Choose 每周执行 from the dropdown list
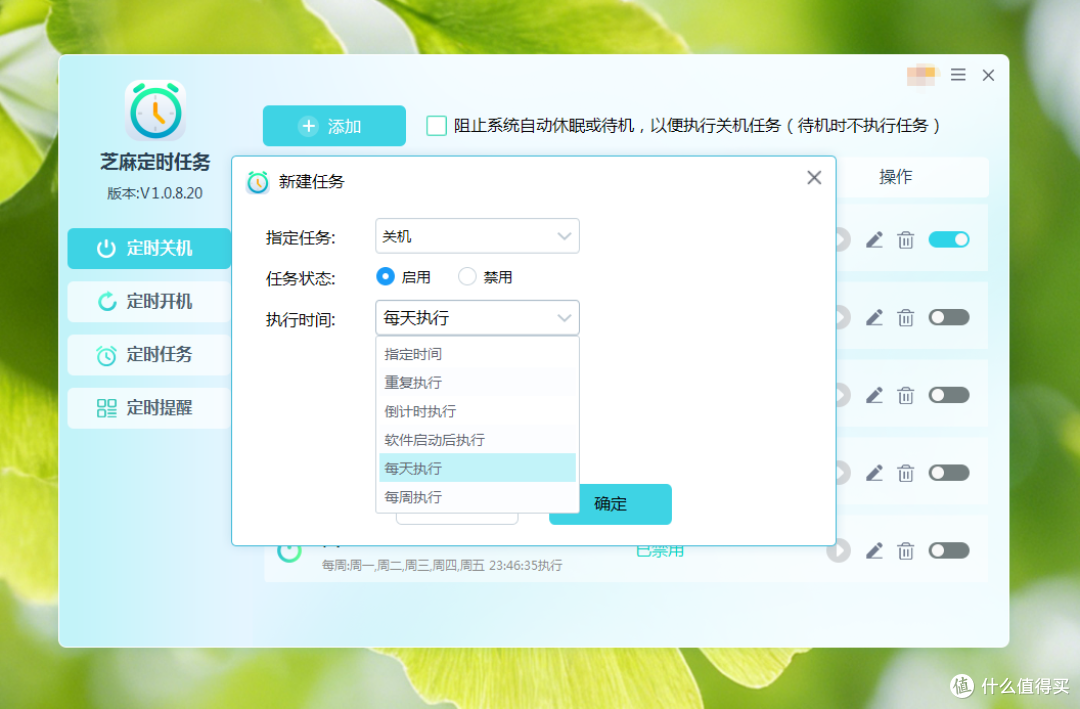1080x709 pixels. point(477,497)
